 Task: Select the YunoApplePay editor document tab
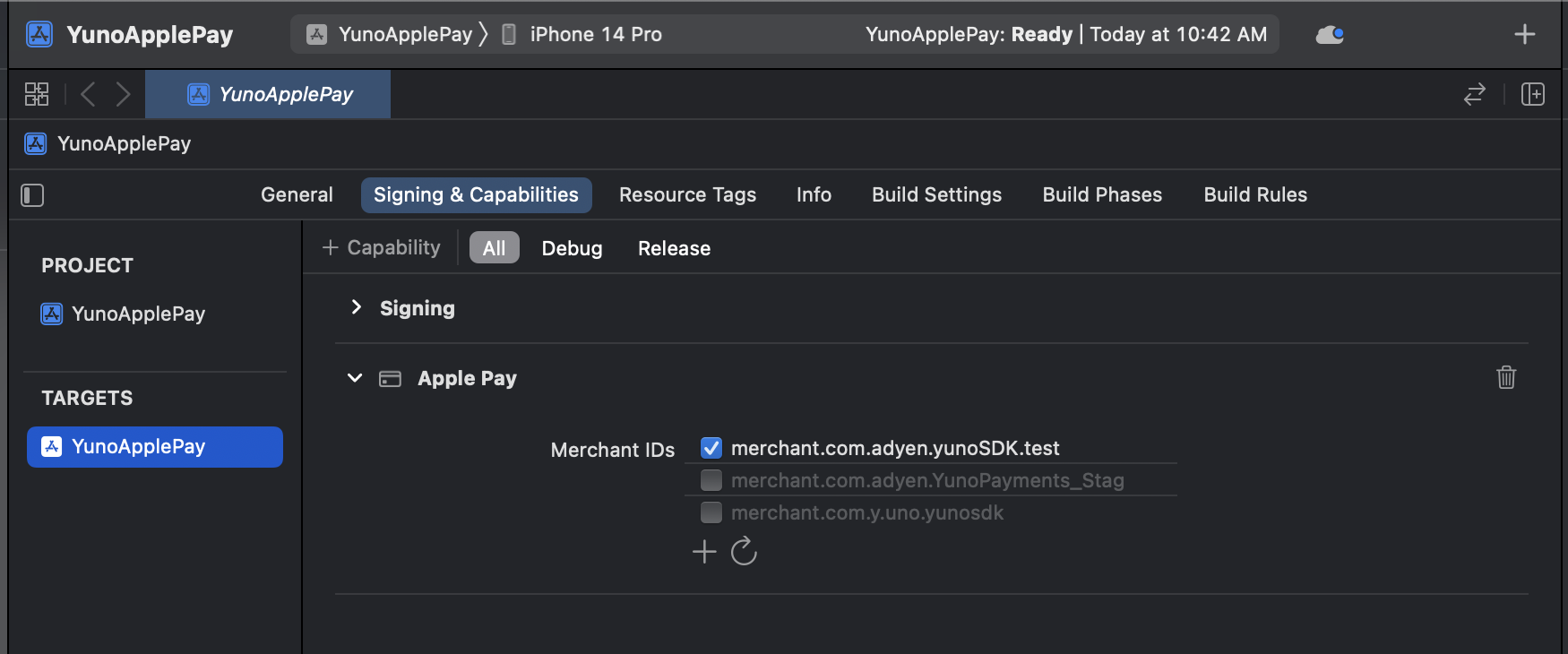(x=268, y=94)
